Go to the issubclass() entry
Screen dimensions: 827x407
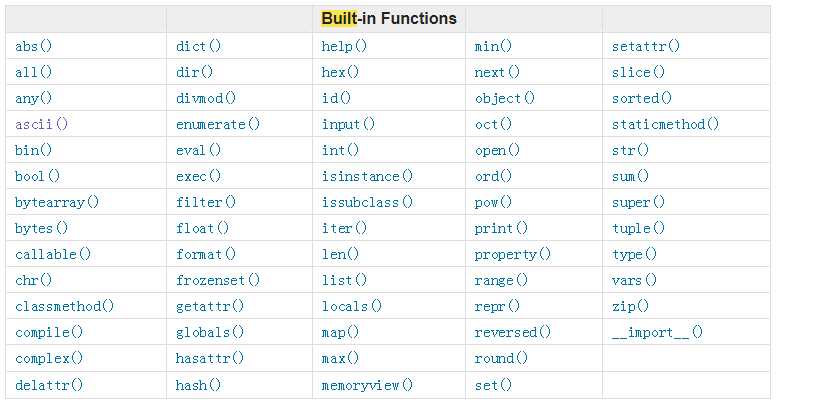pyautogui.click(x=368, y=202)
